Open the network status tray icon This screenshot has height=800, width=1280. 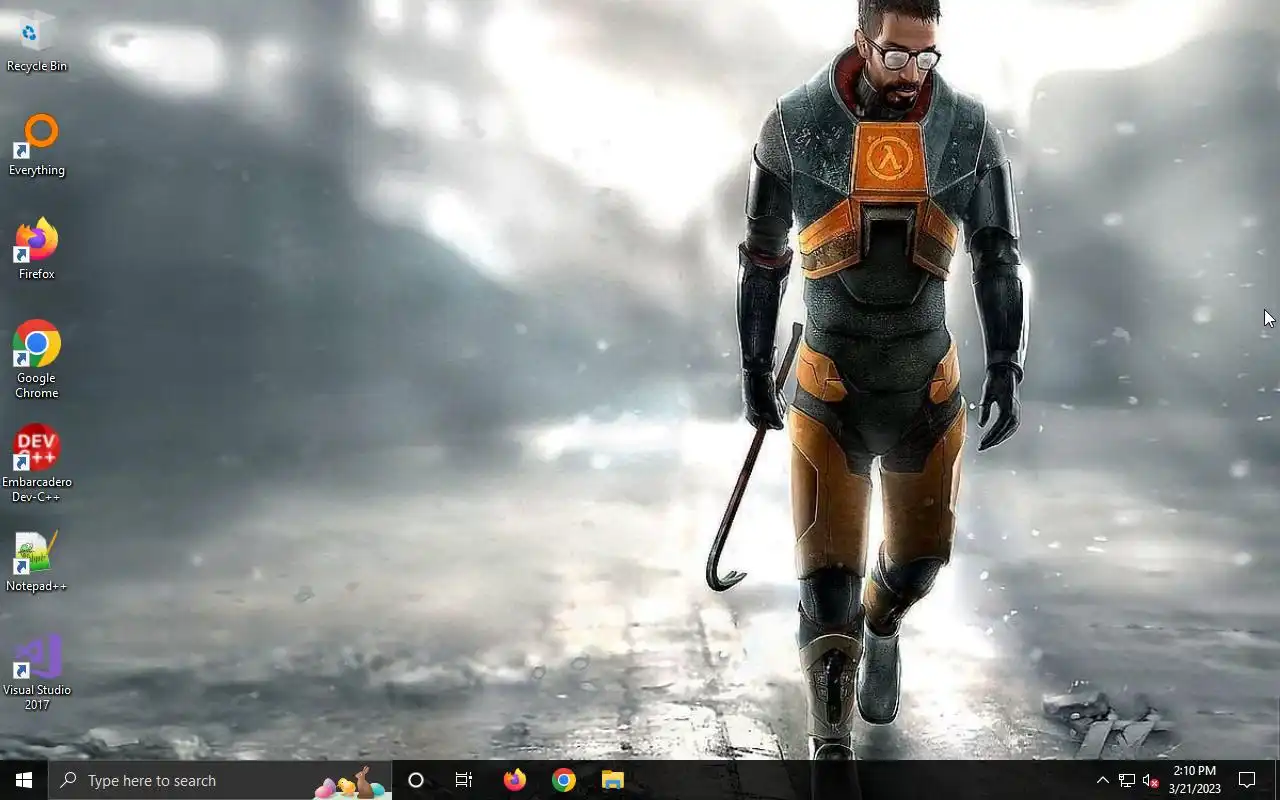click(x=1127, y=780)
